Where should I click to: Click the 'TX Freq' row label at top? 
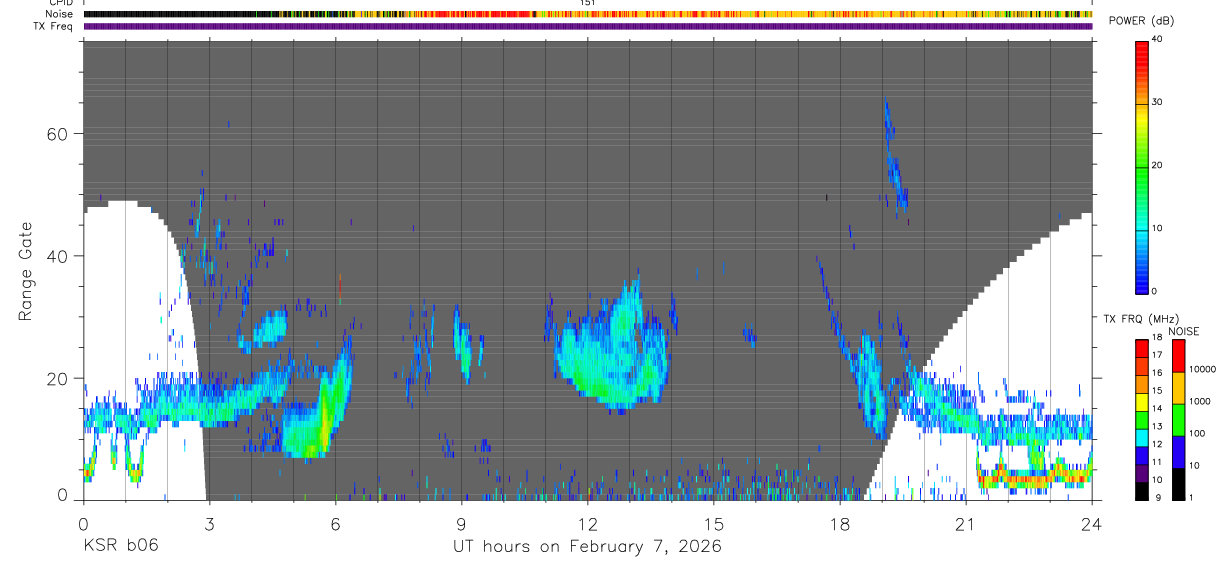(x=54, y=26)
